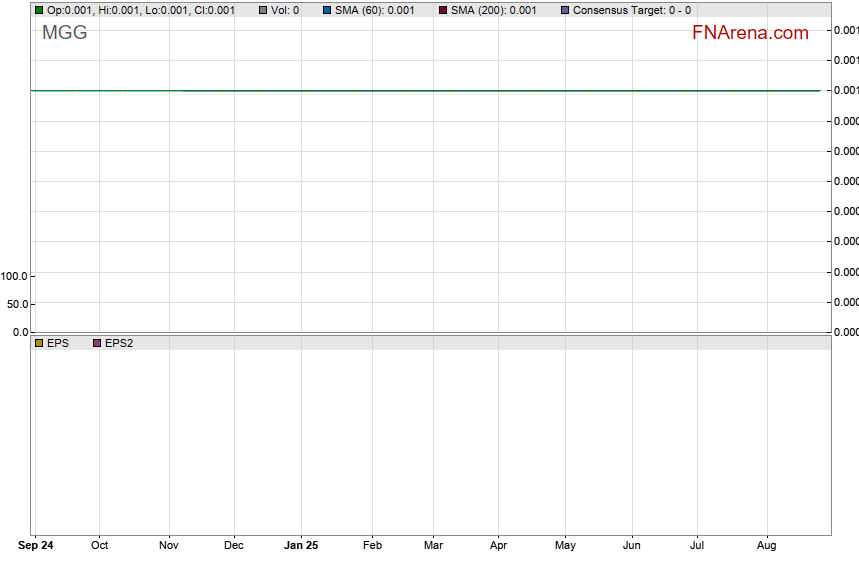Viewport: 859px width, 566px height.
Task: Click the 'Sep 24' date axis label
Action: click(37, 546)
